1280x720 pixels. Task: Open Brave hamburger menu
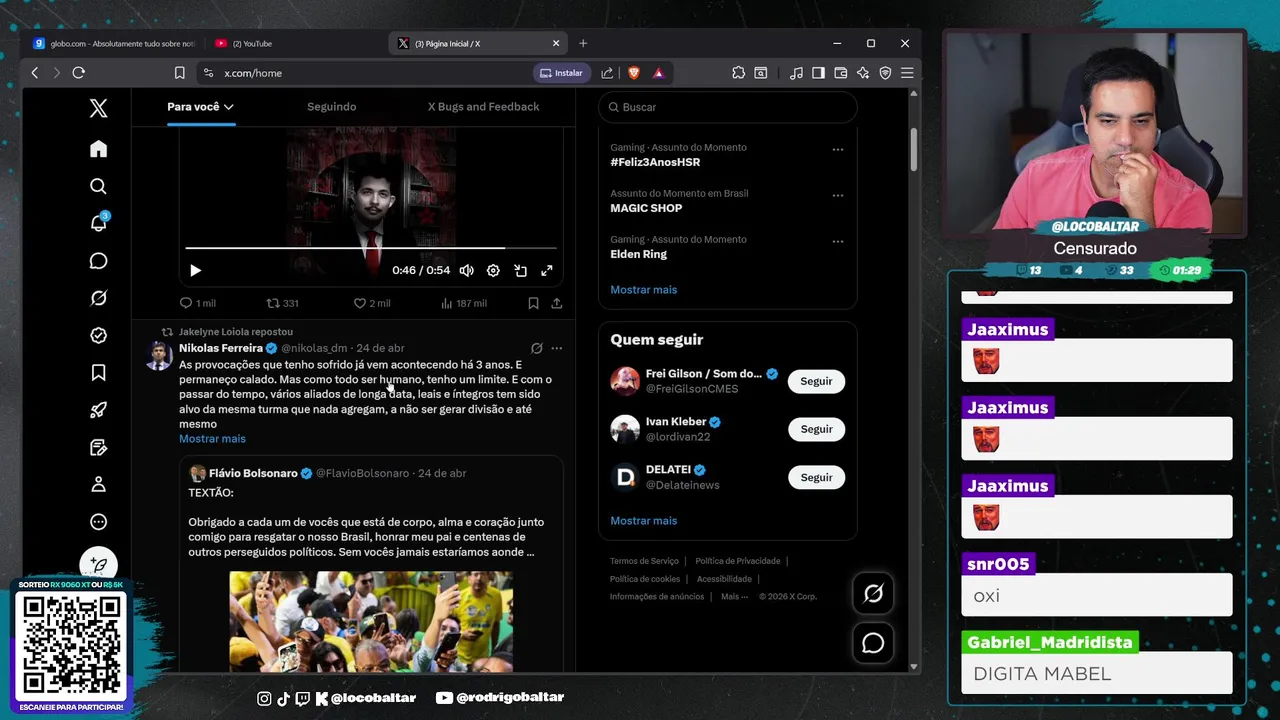coord(907,73)
